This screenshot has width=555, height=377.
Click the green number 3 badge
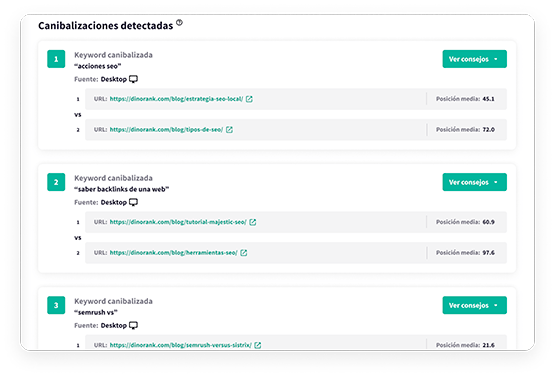[56, 305]
